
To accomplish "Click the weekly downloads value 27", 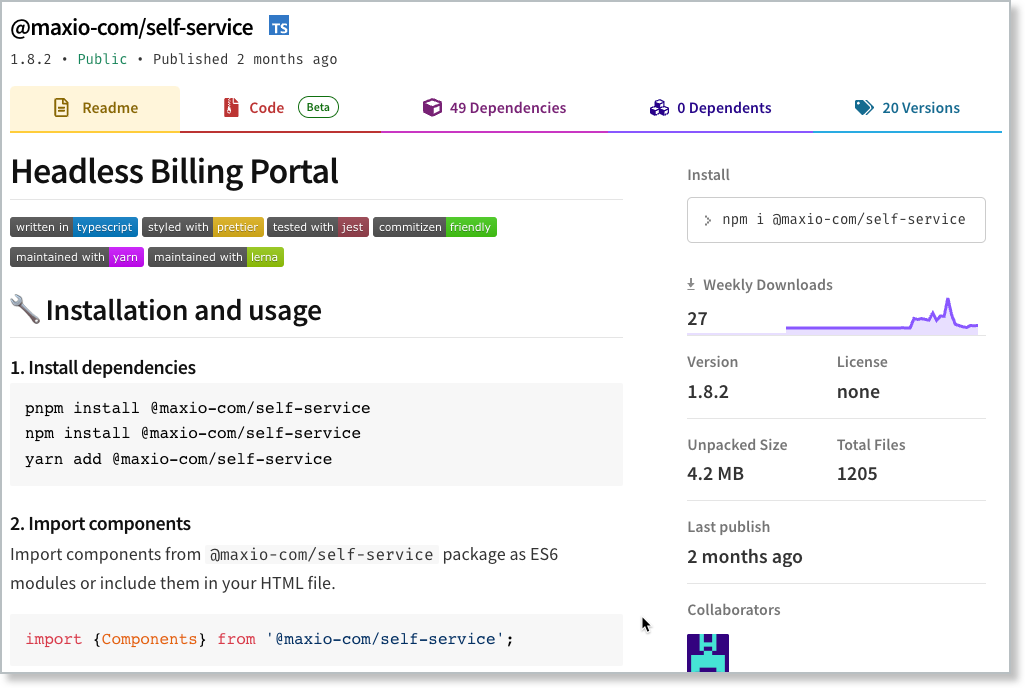I will [697, 319].
